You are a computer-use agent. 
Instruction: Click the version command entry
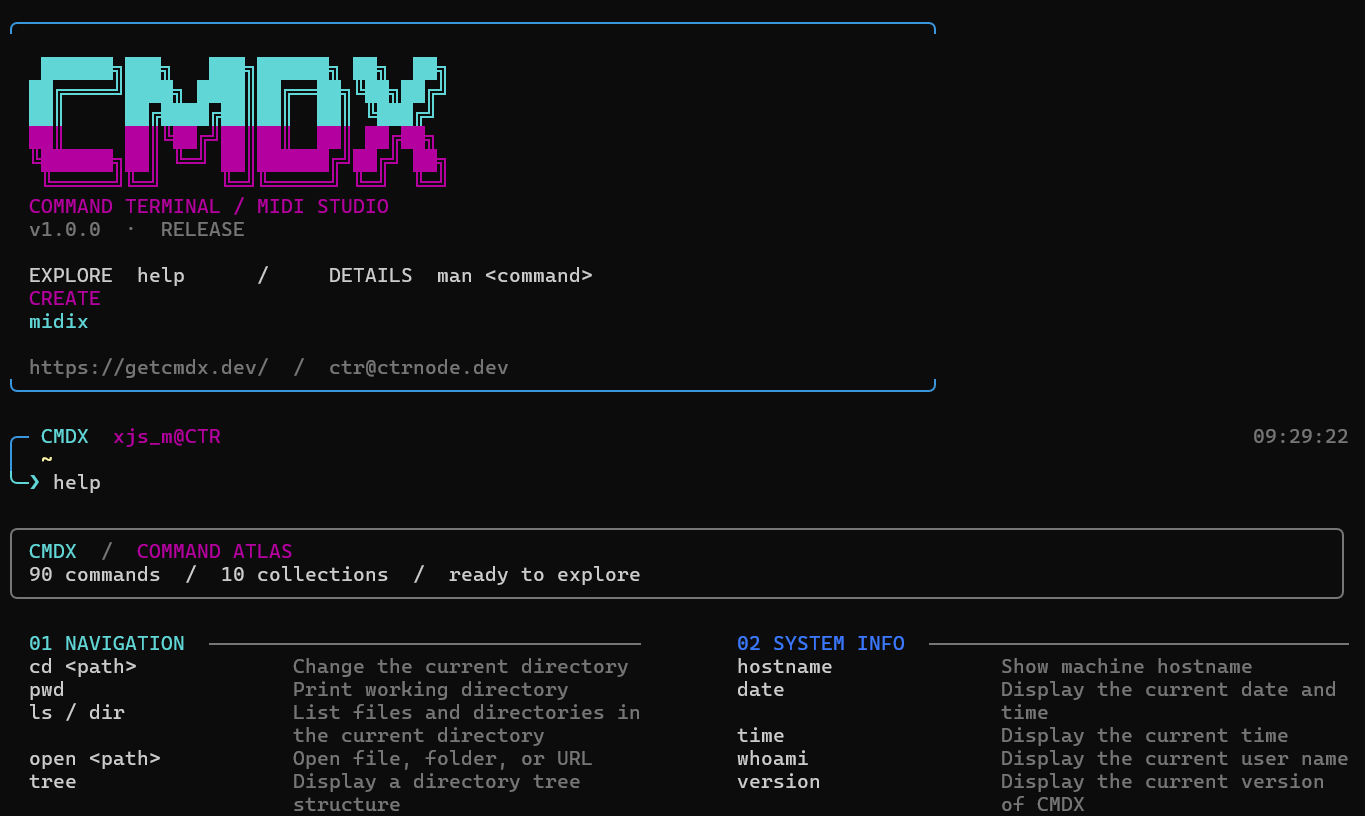(x=779, y=781)
